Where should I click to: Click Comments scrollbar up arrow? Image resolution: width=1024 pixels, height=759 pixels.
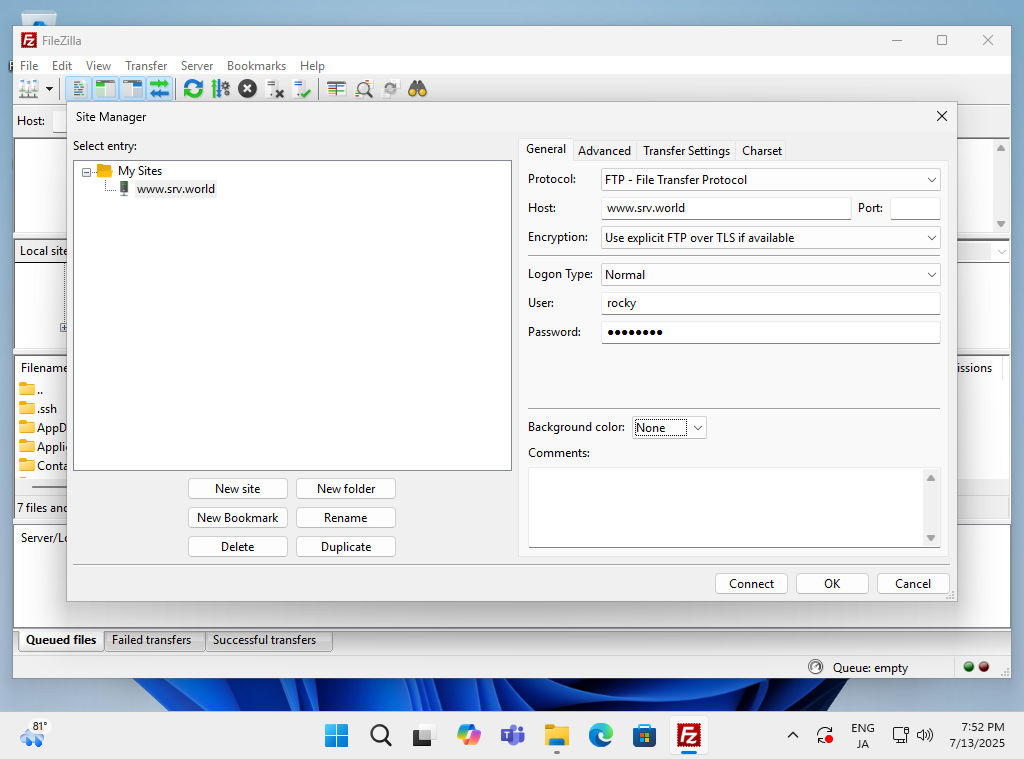[x=931, y=478]
